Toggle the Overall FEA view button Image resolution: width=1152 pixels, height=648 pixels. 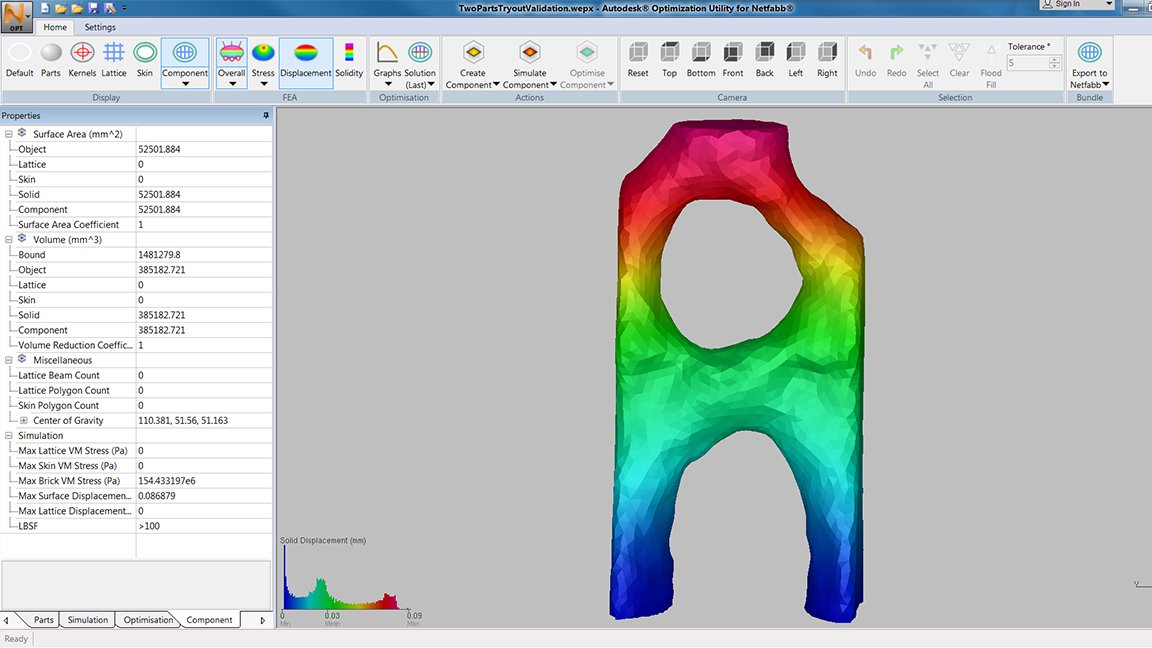(x=231, y=62)
